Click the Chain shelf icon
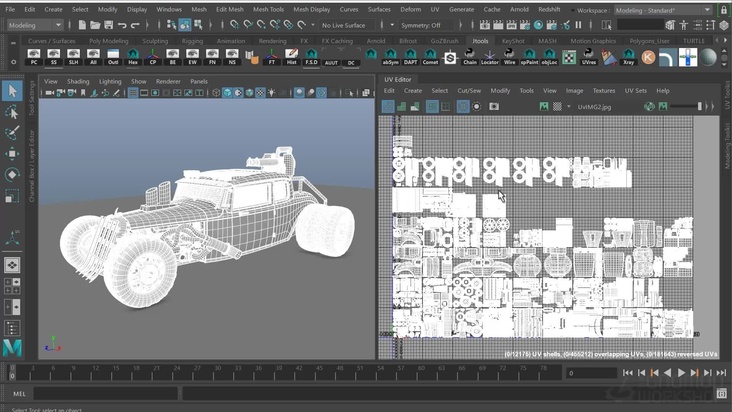The image size is (732, 412). pyautogui.click(x=470, y=58)
